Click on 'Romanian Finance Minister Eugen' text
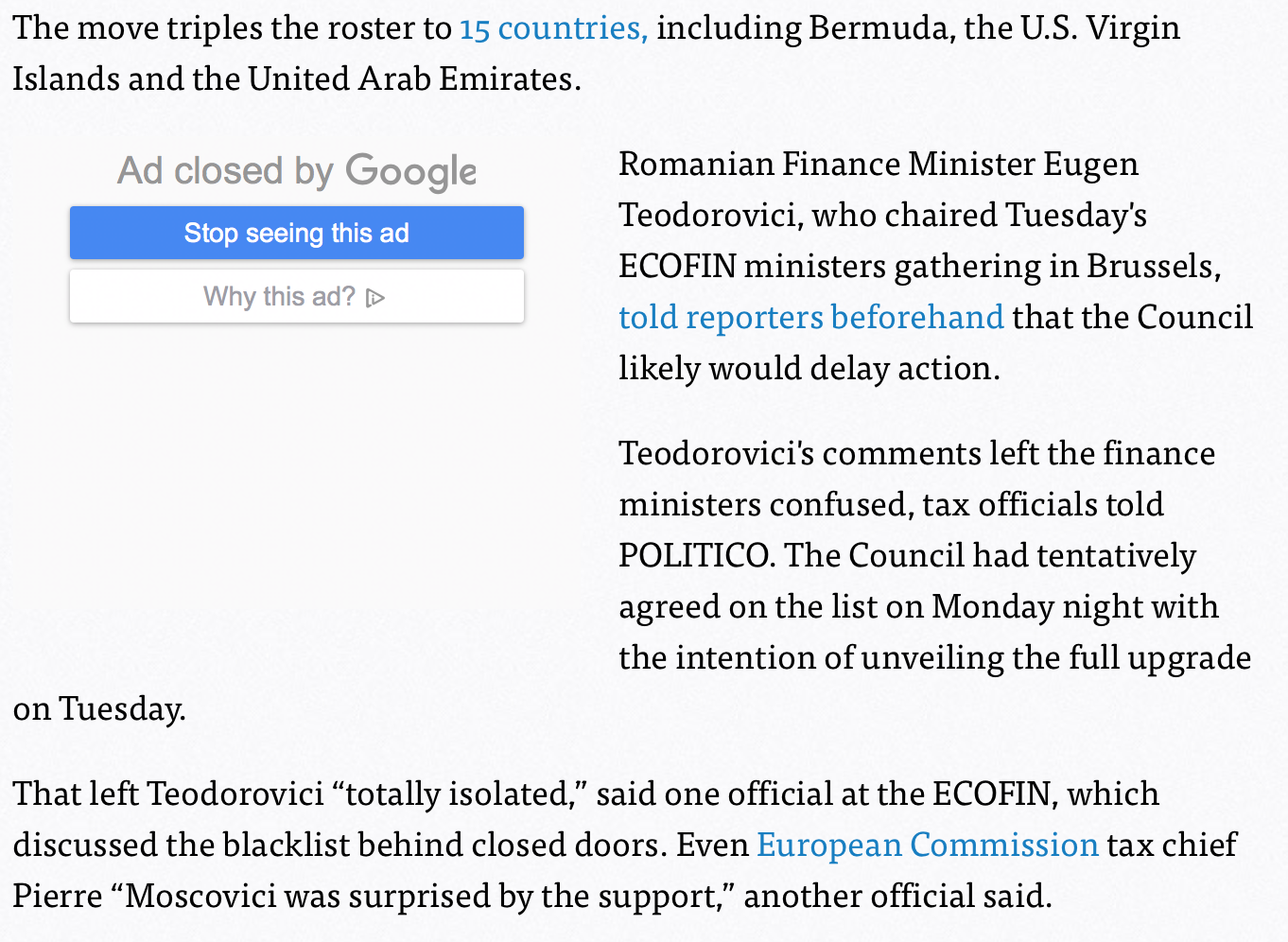Image resolution: width=1288 pixels, height=942 pixels. point(878,164)
